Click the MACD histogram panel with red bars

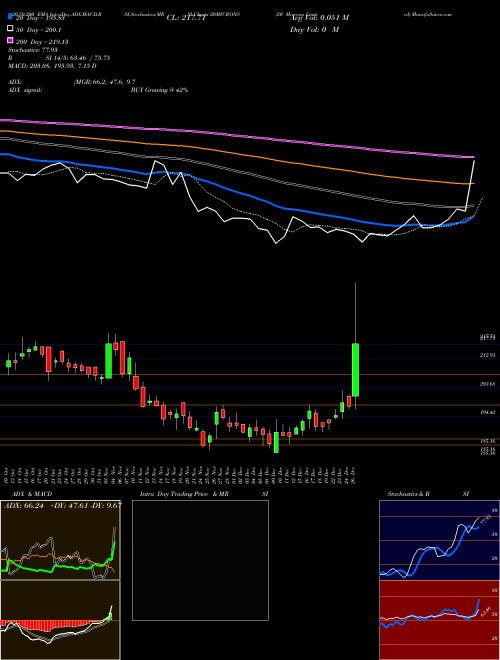click(x=60, y=620)
